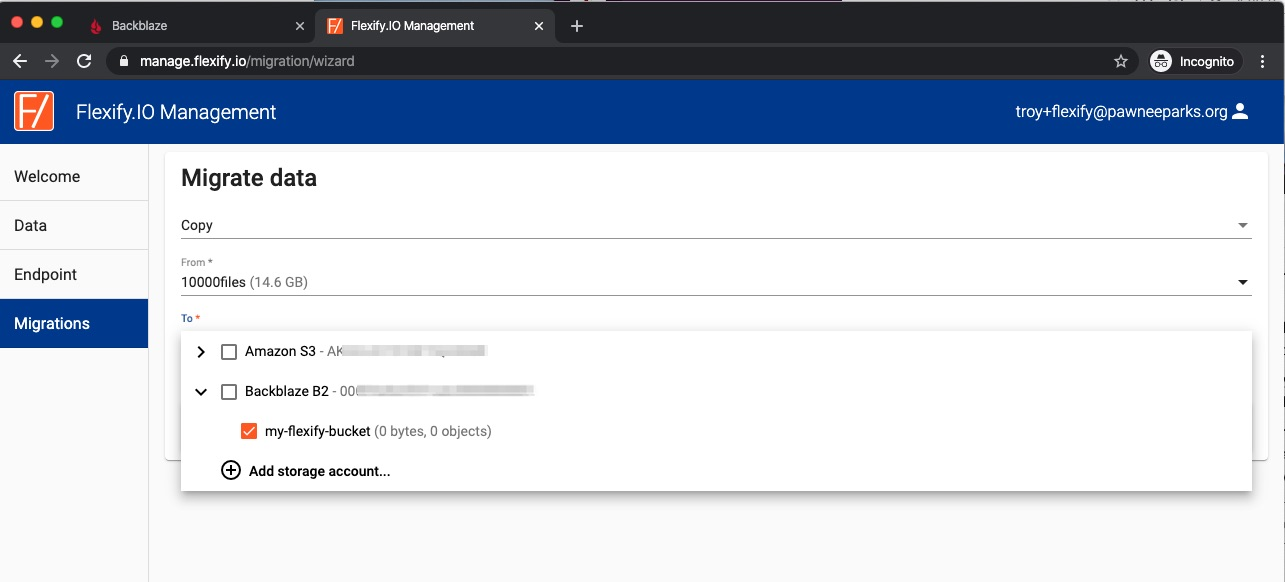Check the Backblaze B2 account checkbox
The width and height of the screenshot is (1285, 582).
coord(229,392)
